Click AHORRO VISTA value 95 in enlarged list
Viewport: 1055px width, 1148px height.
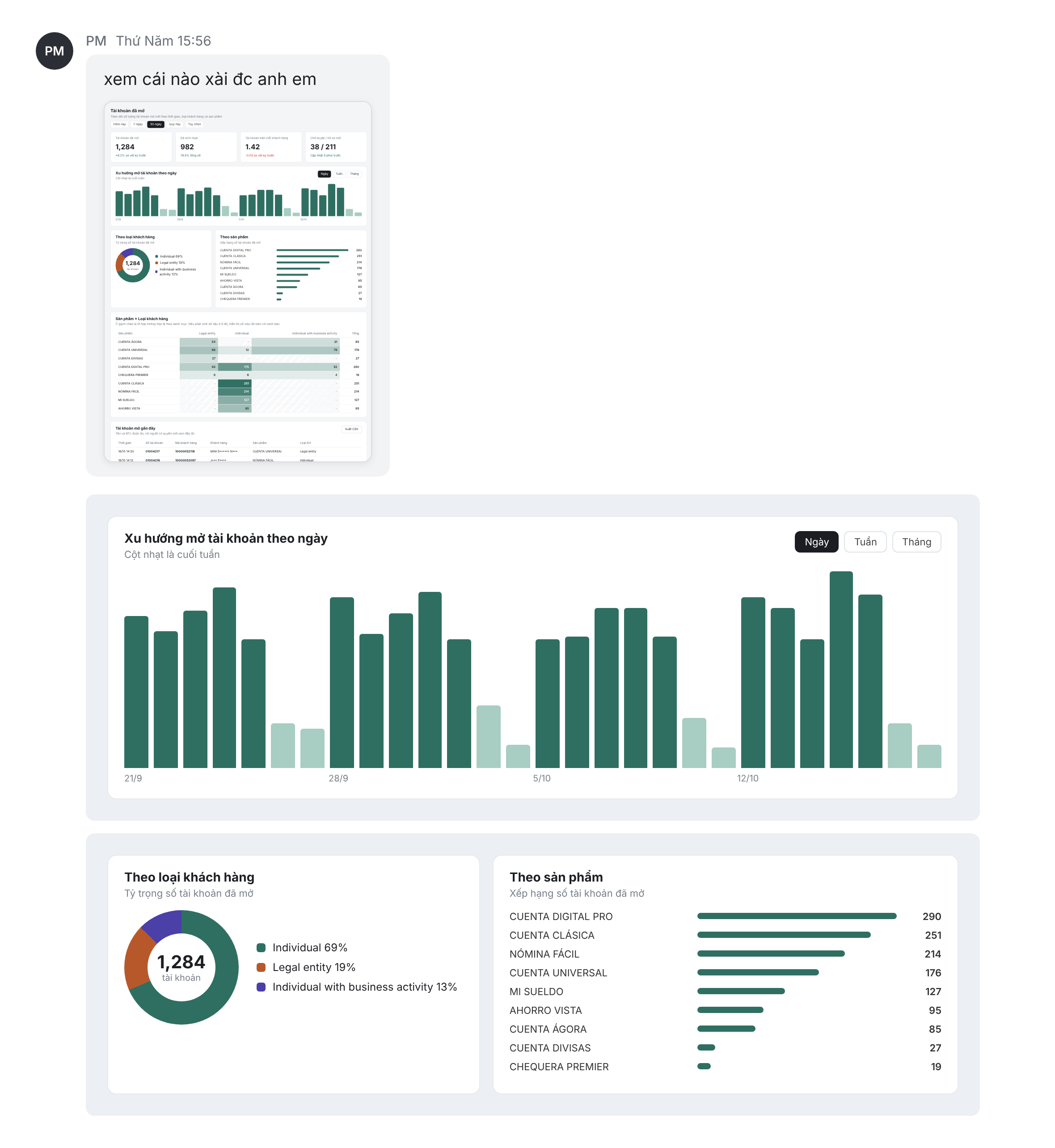tap(935, 1010)
